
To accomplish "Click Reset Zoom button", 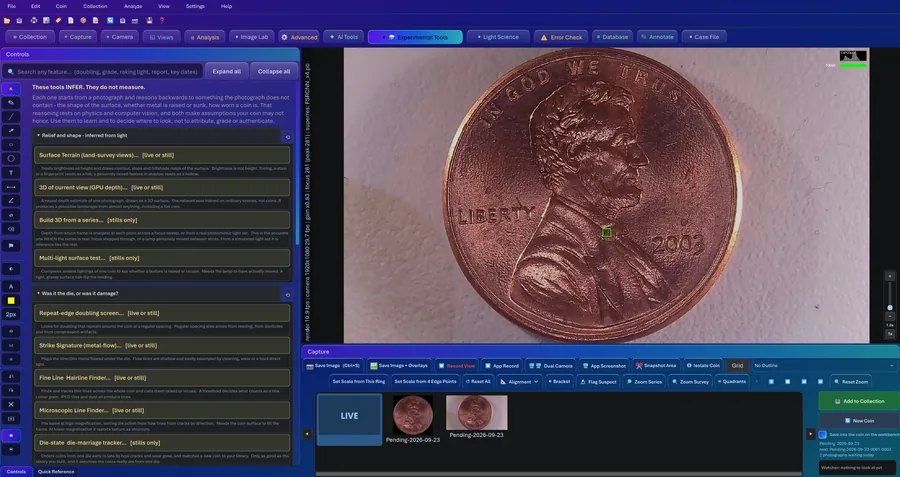I will click(850, 382).
